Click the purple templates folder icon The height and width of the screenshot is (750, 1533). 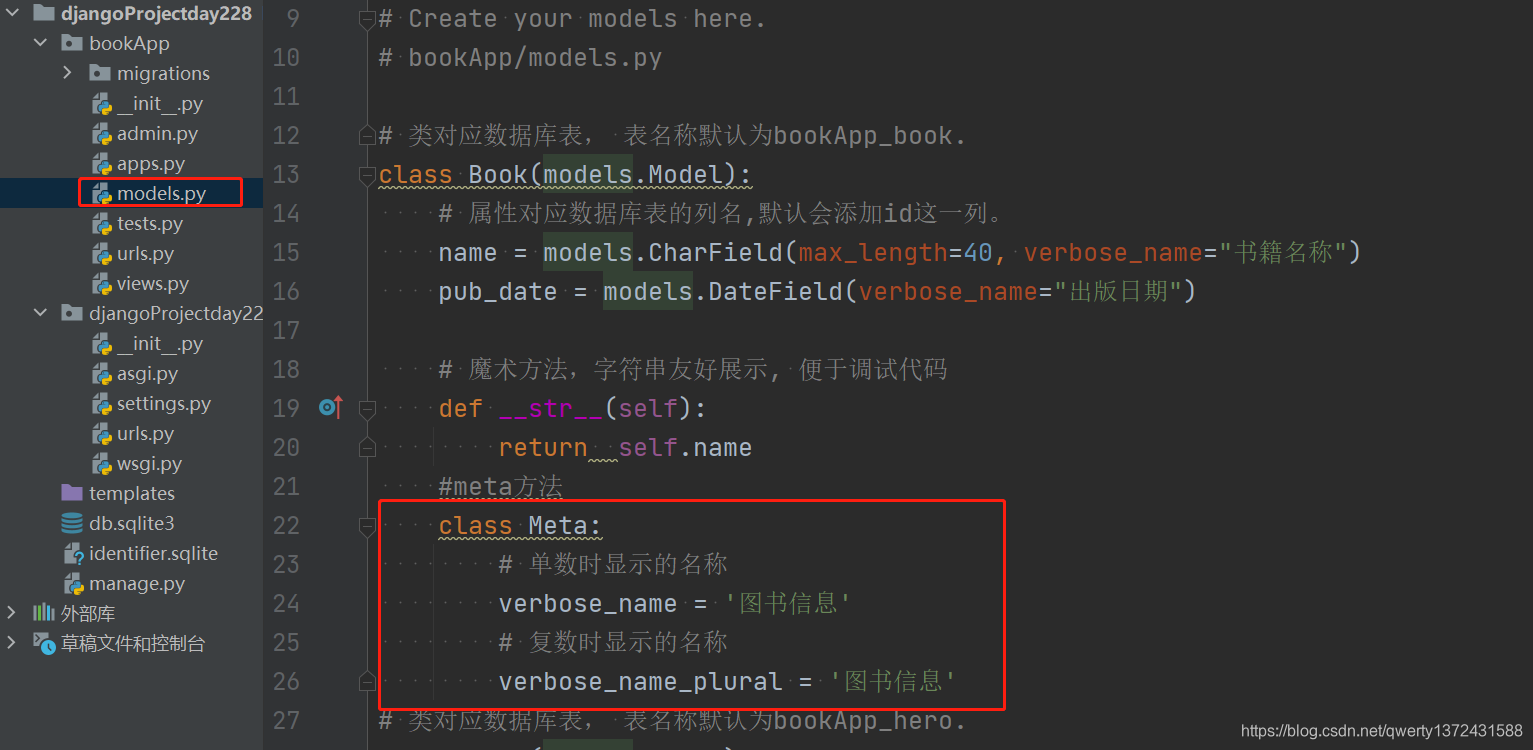coord(71,493)
